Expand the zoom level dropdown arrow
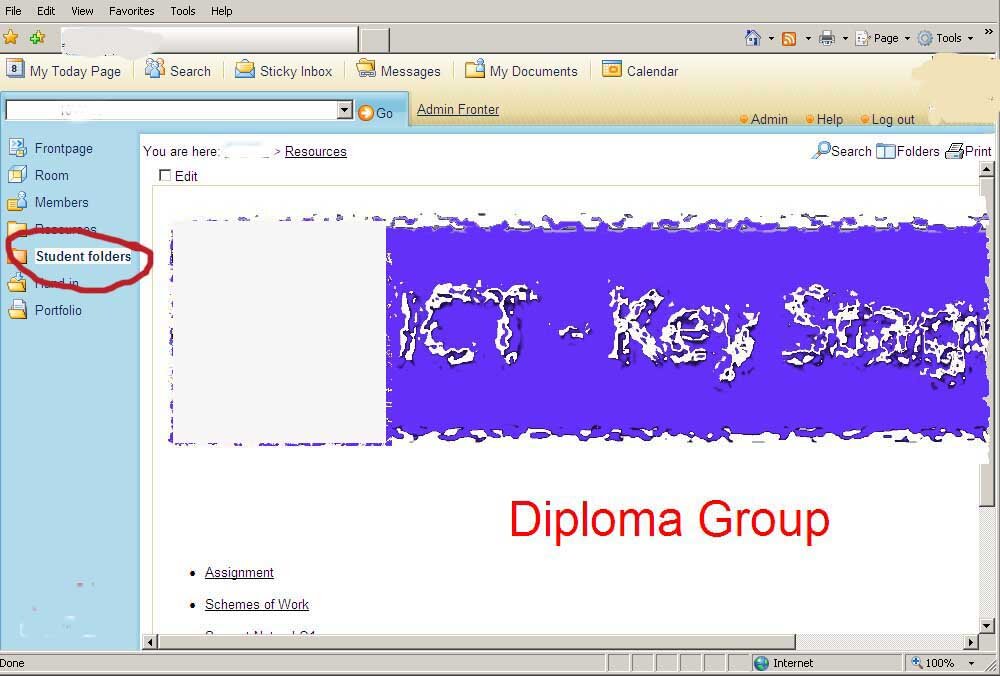 pyautogui.click(x=972, y=663)
